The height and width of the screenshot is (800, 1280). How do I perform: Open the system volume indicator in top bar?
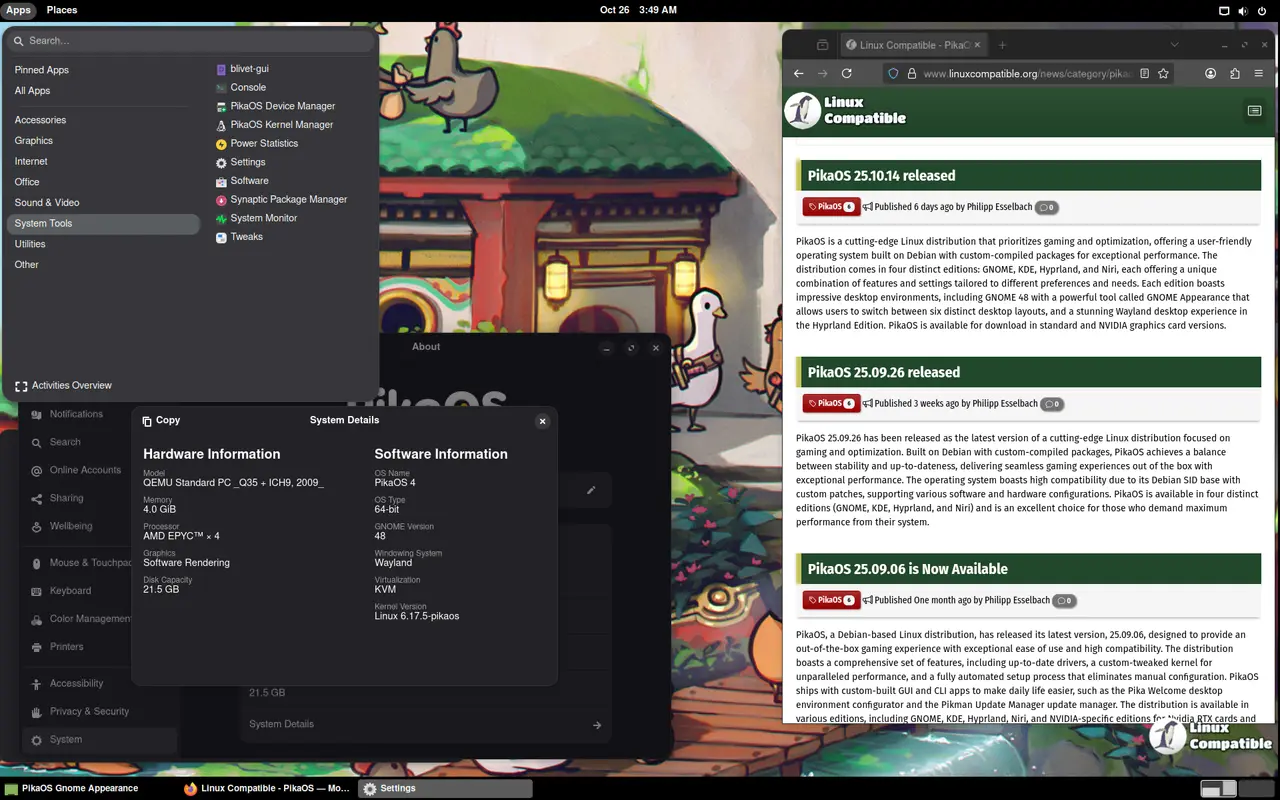click(1244, 10)
